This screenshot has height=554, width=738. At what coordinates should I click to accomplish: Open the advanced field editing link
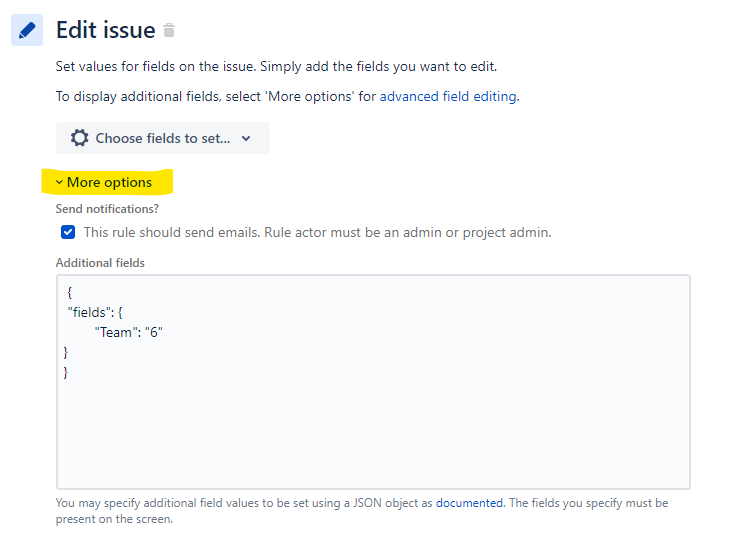(x=448, y=96)
